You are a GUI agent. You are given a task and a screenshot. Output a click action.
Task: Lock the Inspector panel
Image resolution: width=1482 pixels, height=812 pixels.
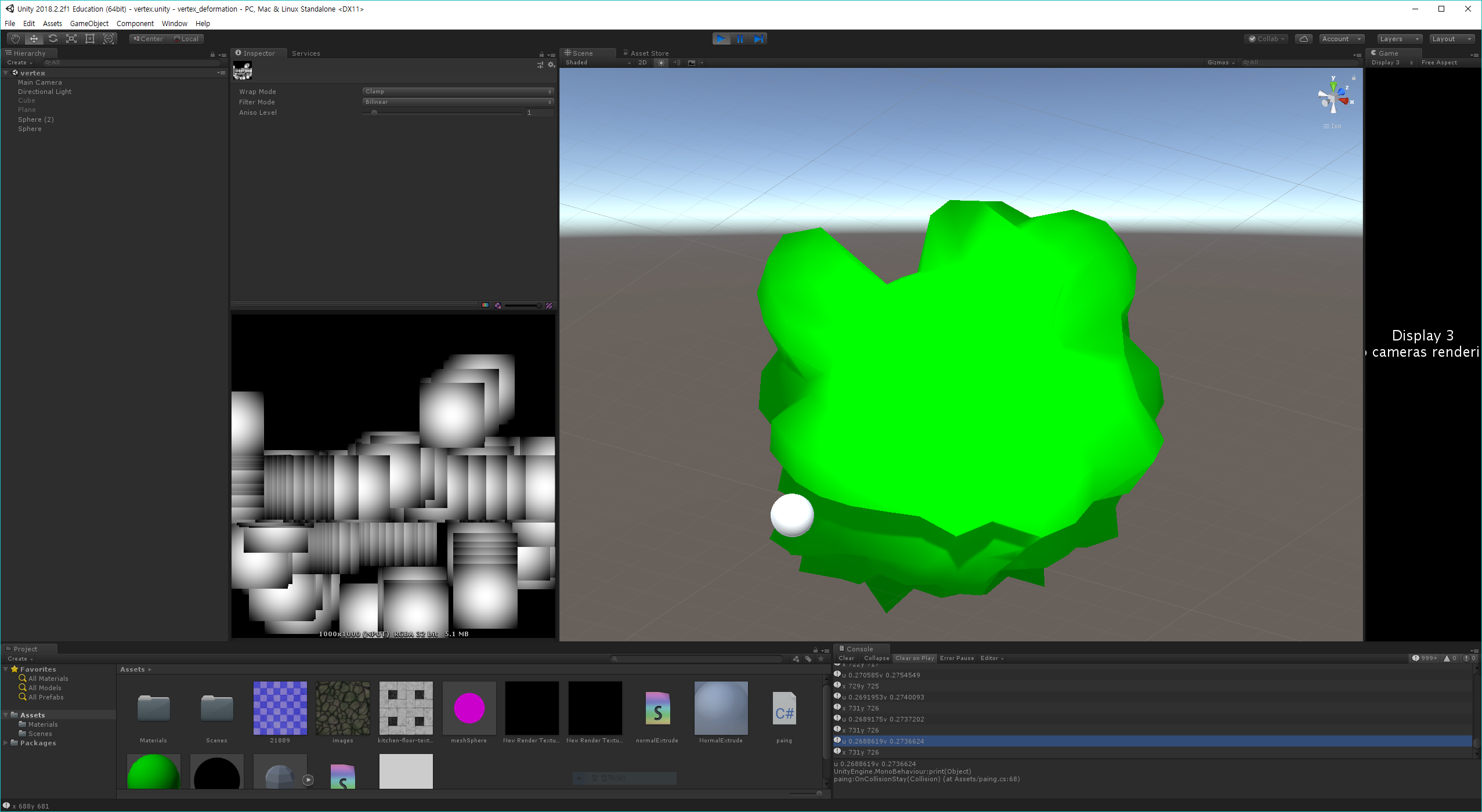click(x=541, y=55)
